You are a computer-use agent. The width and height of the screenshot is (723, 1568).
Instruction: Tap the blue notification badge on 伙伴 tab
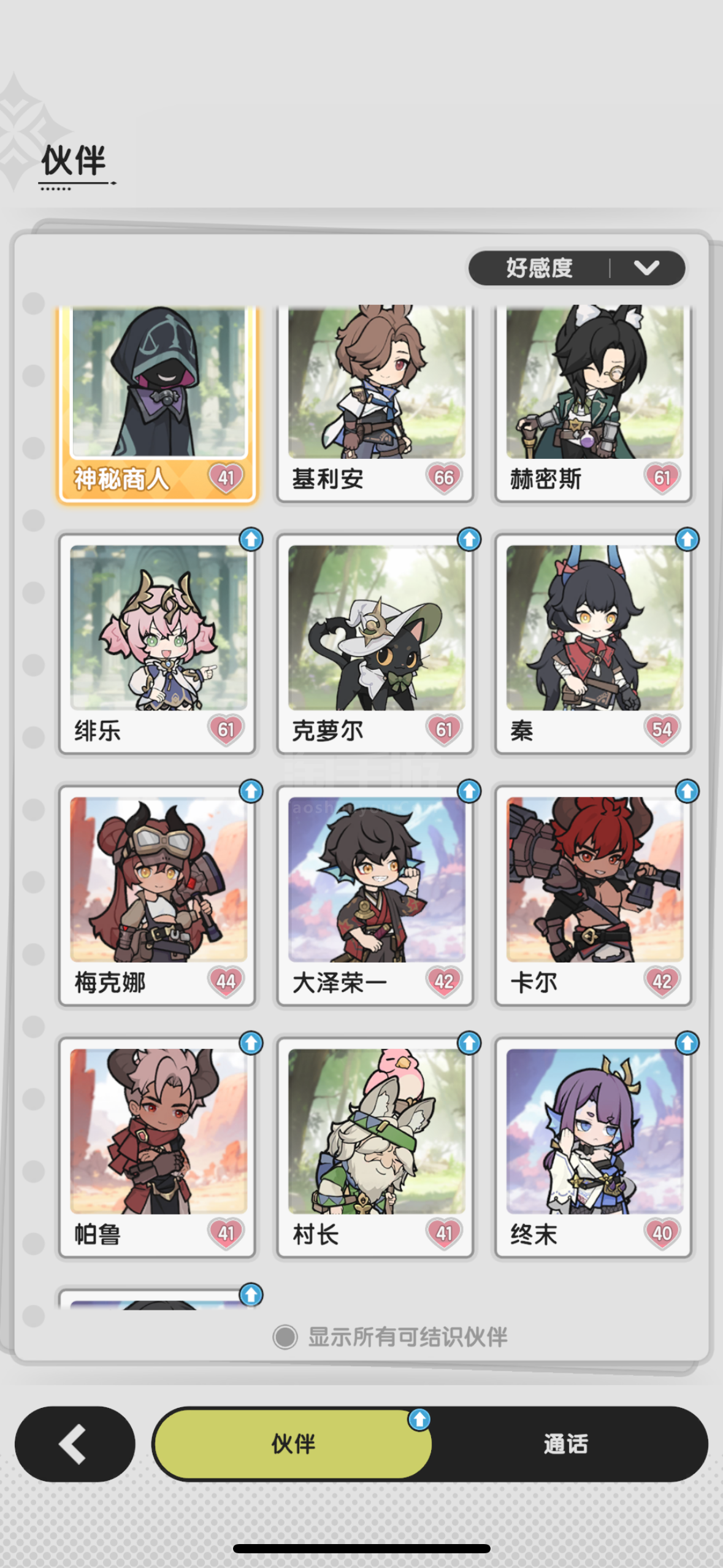(x=419, y=1419)
